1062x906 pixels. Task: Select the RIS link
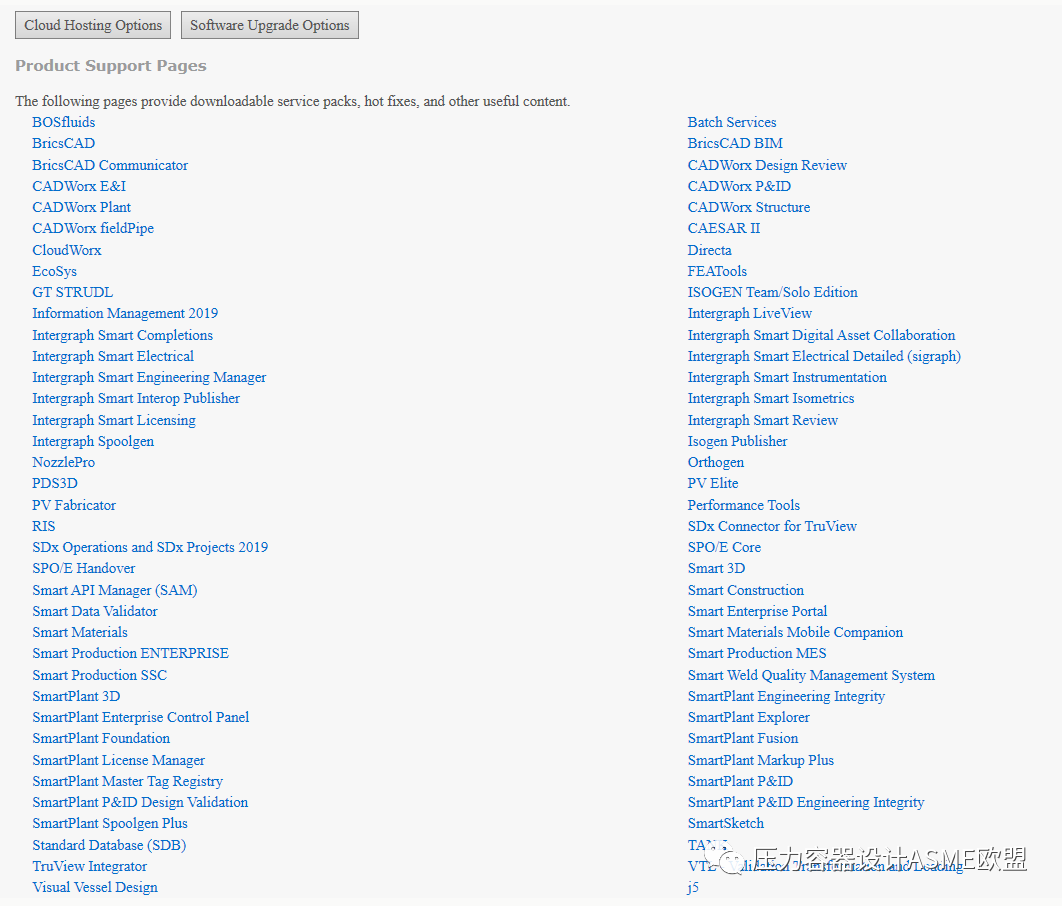[x=43, y=526]
